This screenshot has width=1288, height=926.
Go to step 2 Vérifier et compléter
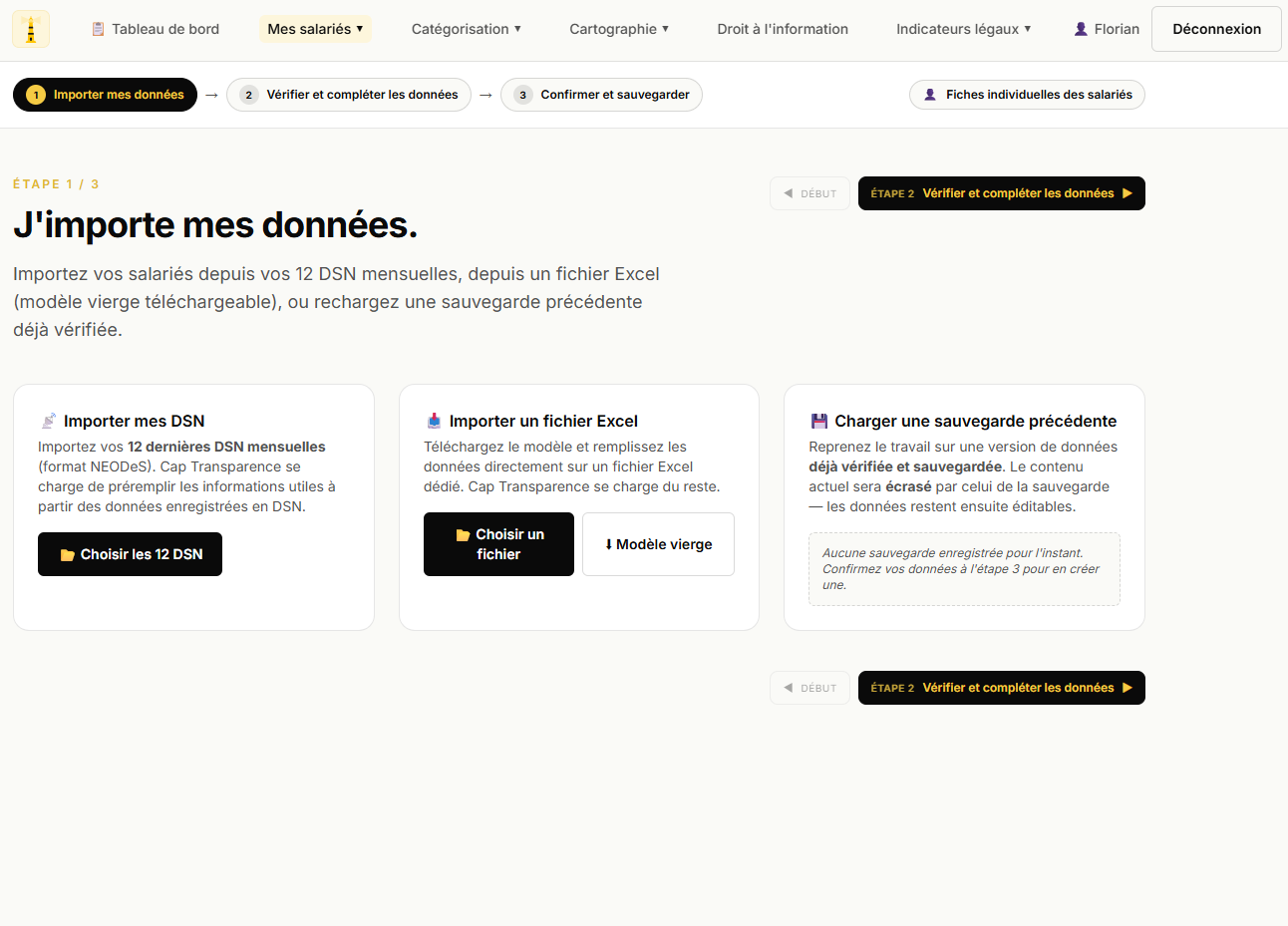[349, 95]
